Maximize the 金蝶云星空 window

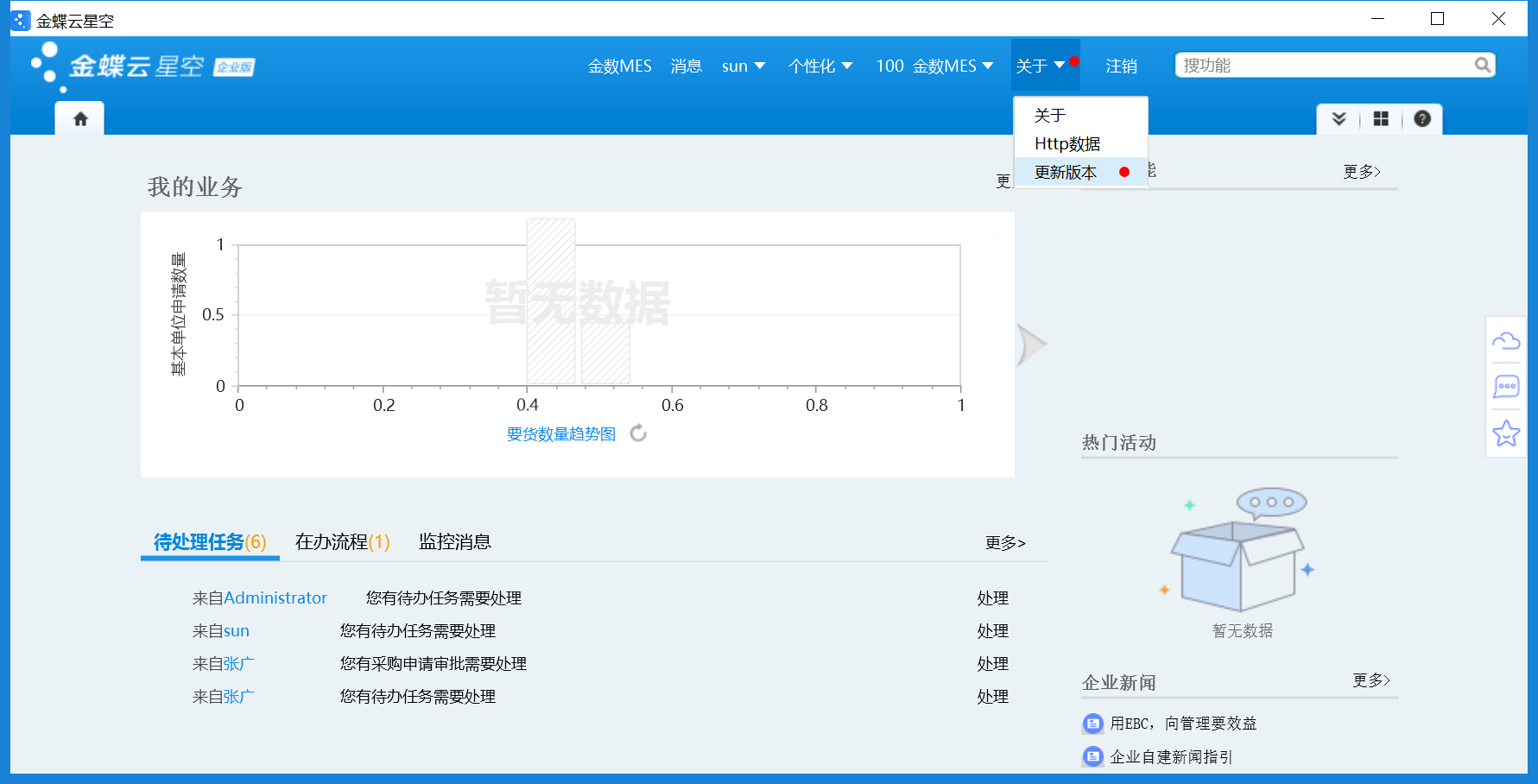click(1438, 19)
